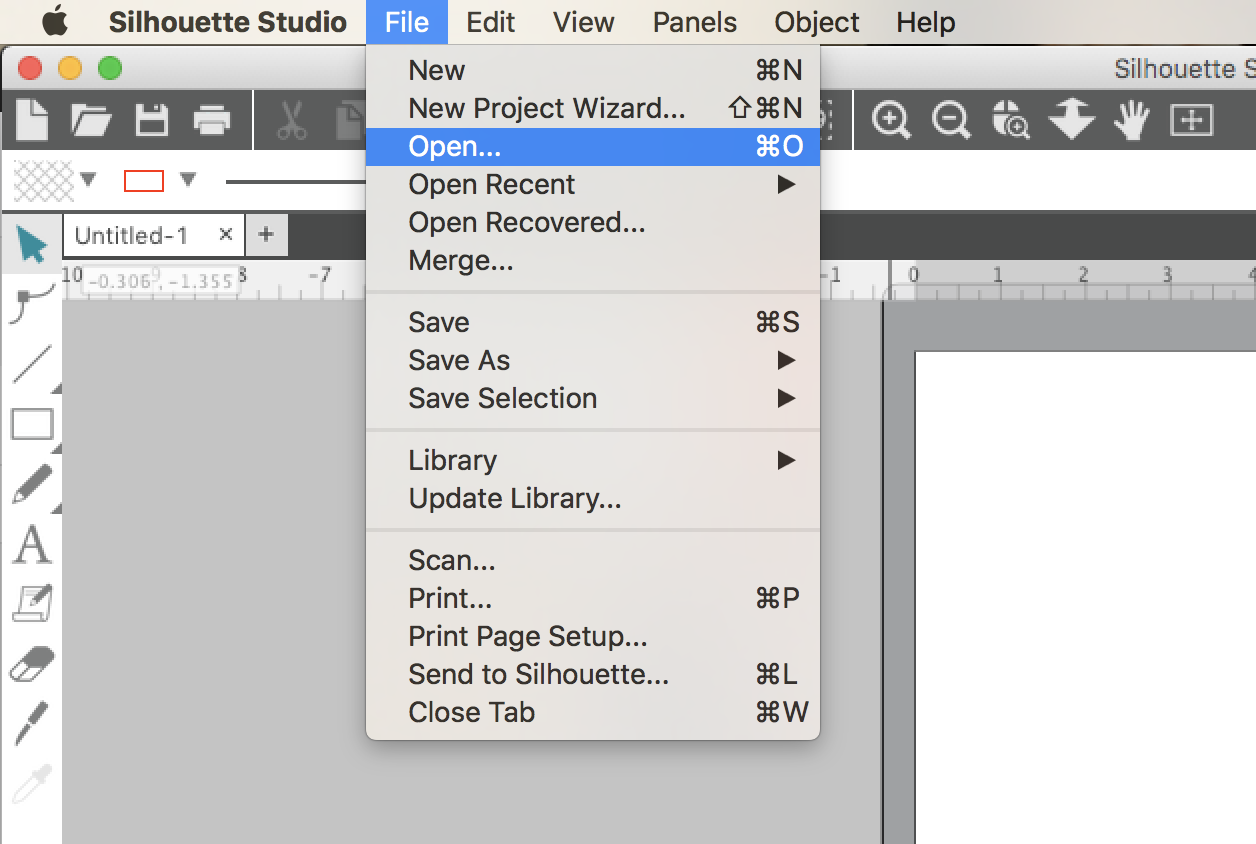Activate the Eraser tool
The height and width of the screenshot is (844, 1256).
[30, 660]
